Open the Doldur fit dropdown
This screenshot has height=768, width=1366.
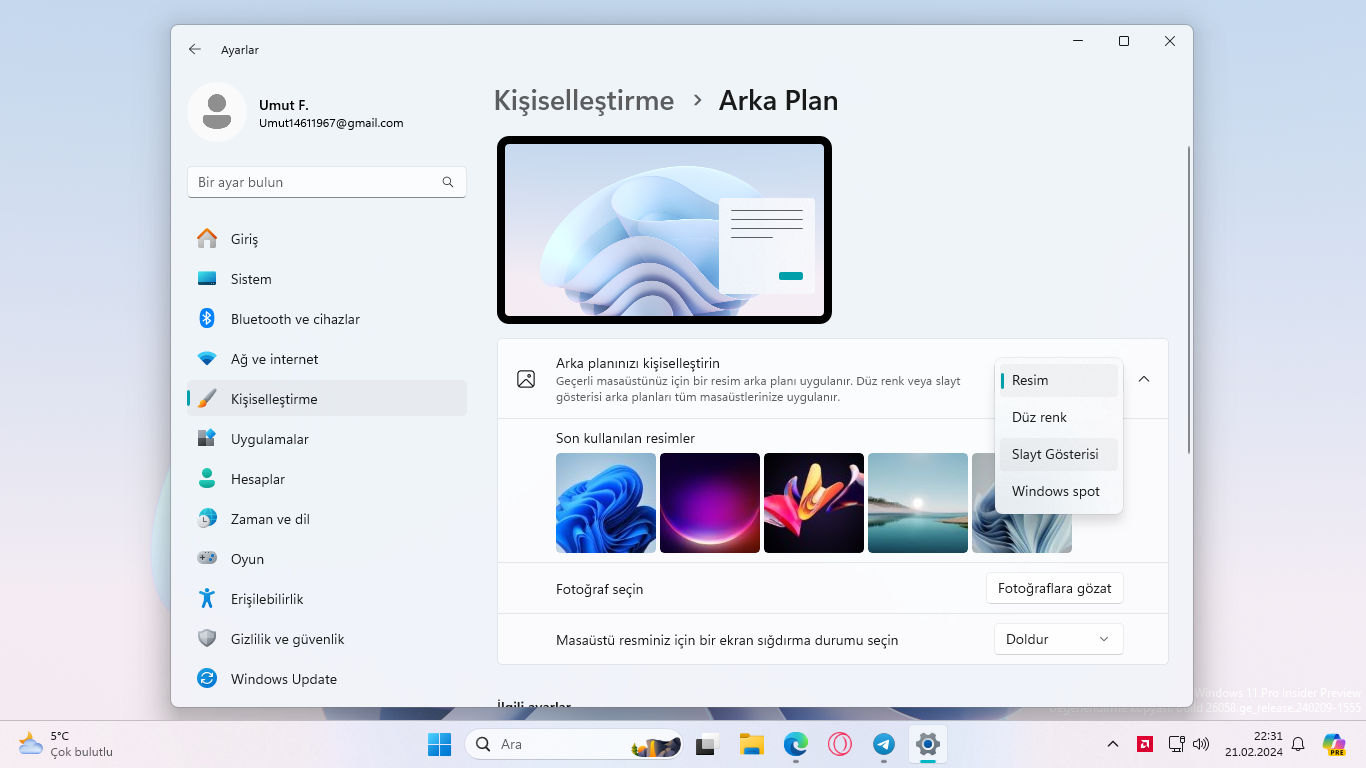pos(1058,639)
